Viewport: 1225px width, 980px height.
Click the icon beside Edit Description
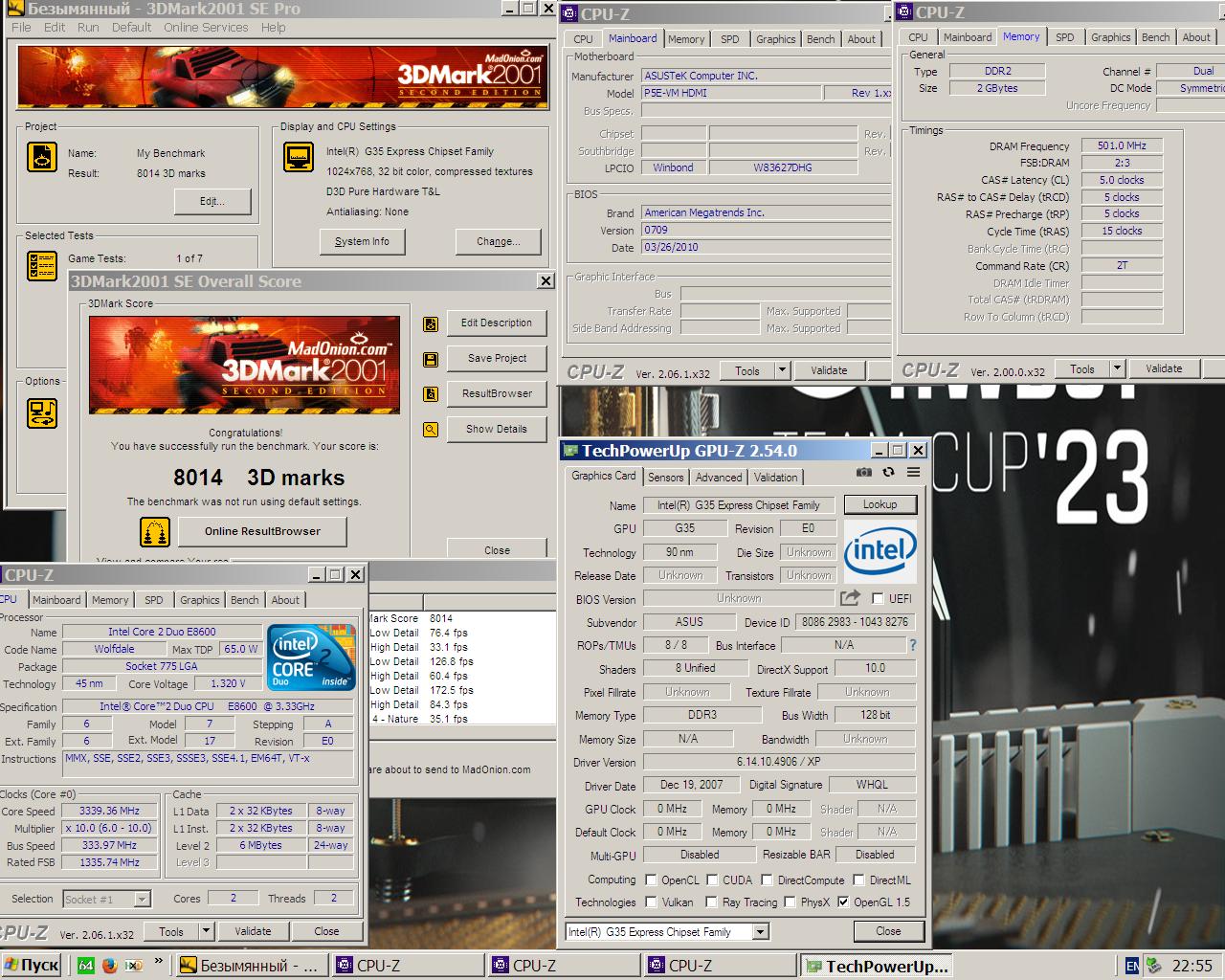[431, 323]
